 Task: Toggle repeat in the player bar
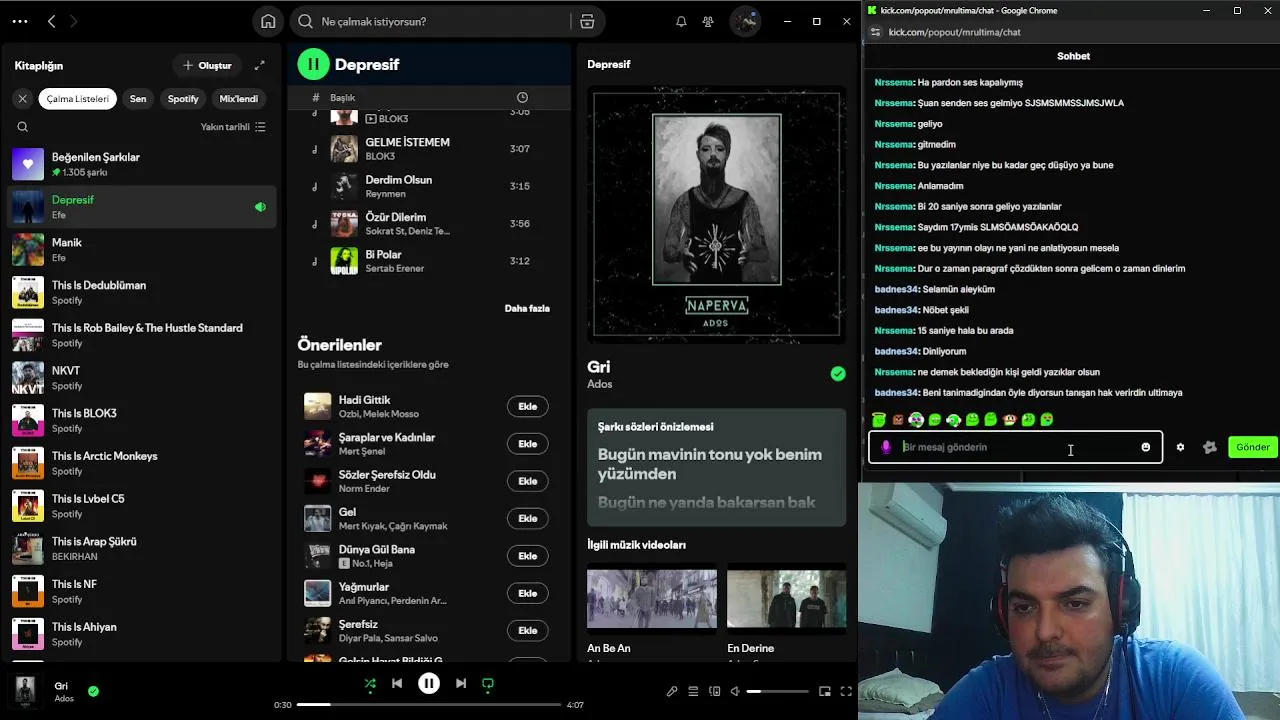tap(488, 683)
